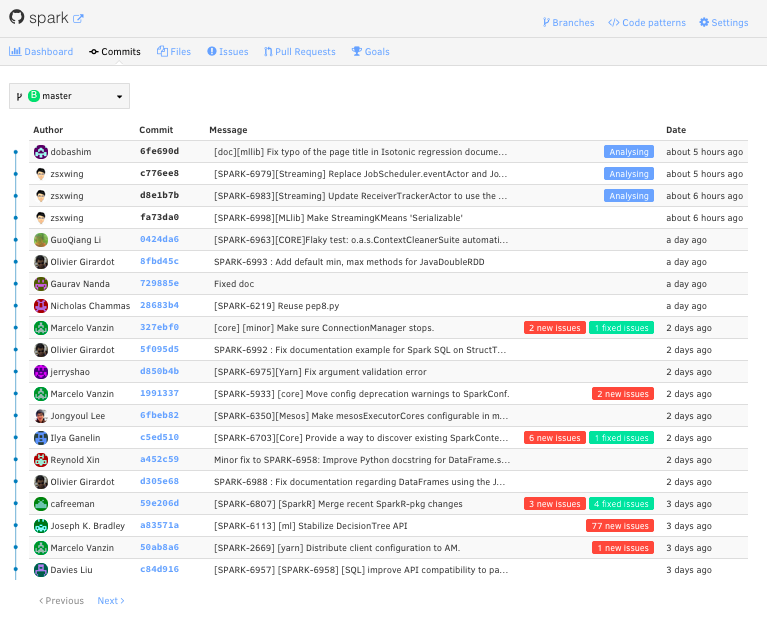Open commit c5ed510
The height and width of the screenshot is (618, 767).
(x=159, y=437)
